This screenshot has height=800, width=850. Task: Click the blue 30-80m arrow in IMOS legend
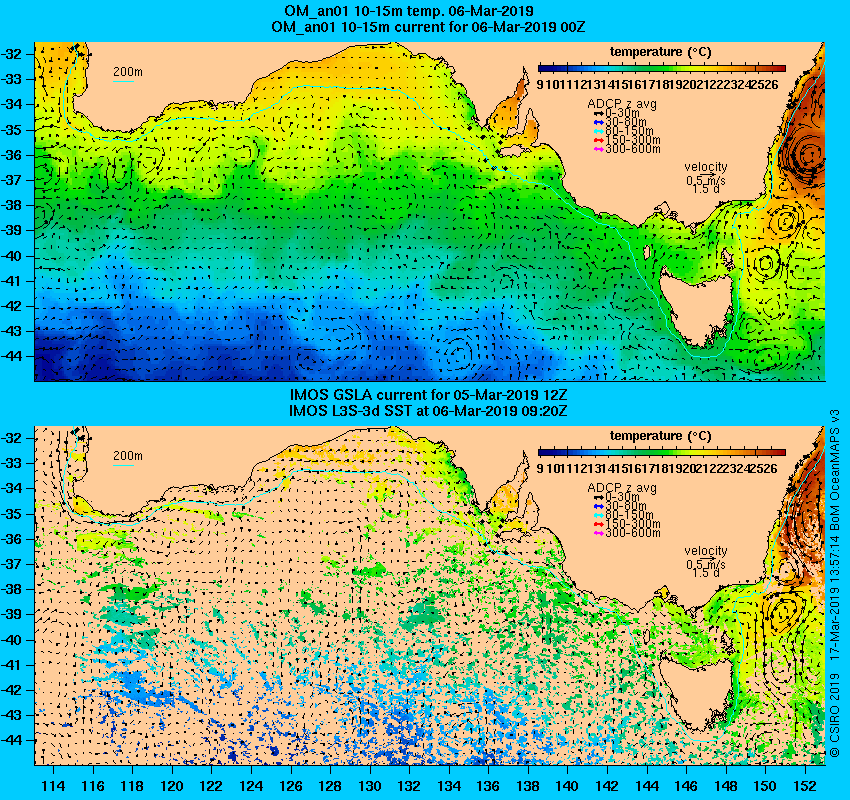(x=598, y=506)
